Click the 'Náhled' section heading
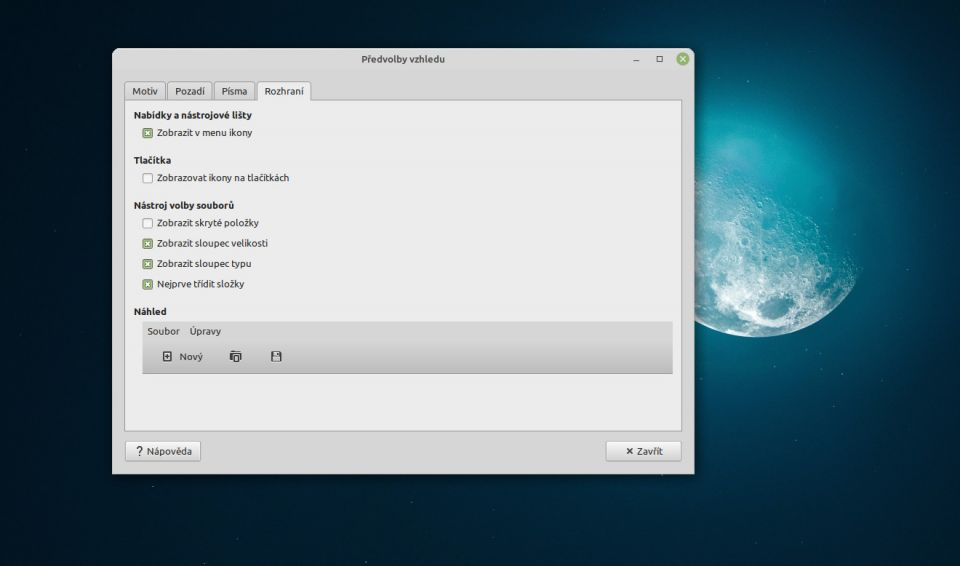Screen dimensions: 960x566 coord(150,312)
